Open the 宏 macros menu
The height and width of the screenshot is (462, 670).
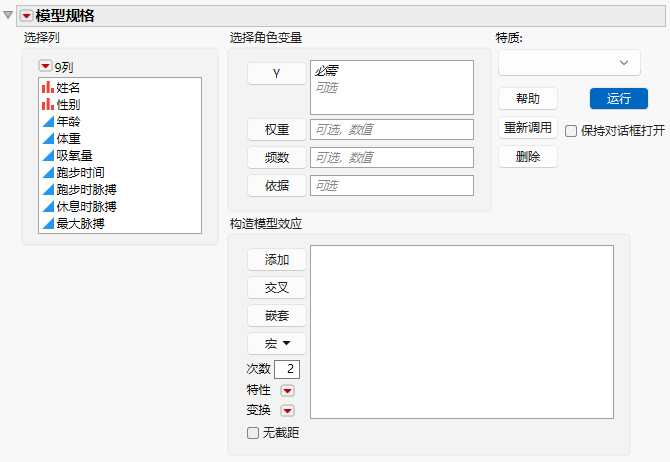click(277, 343)
